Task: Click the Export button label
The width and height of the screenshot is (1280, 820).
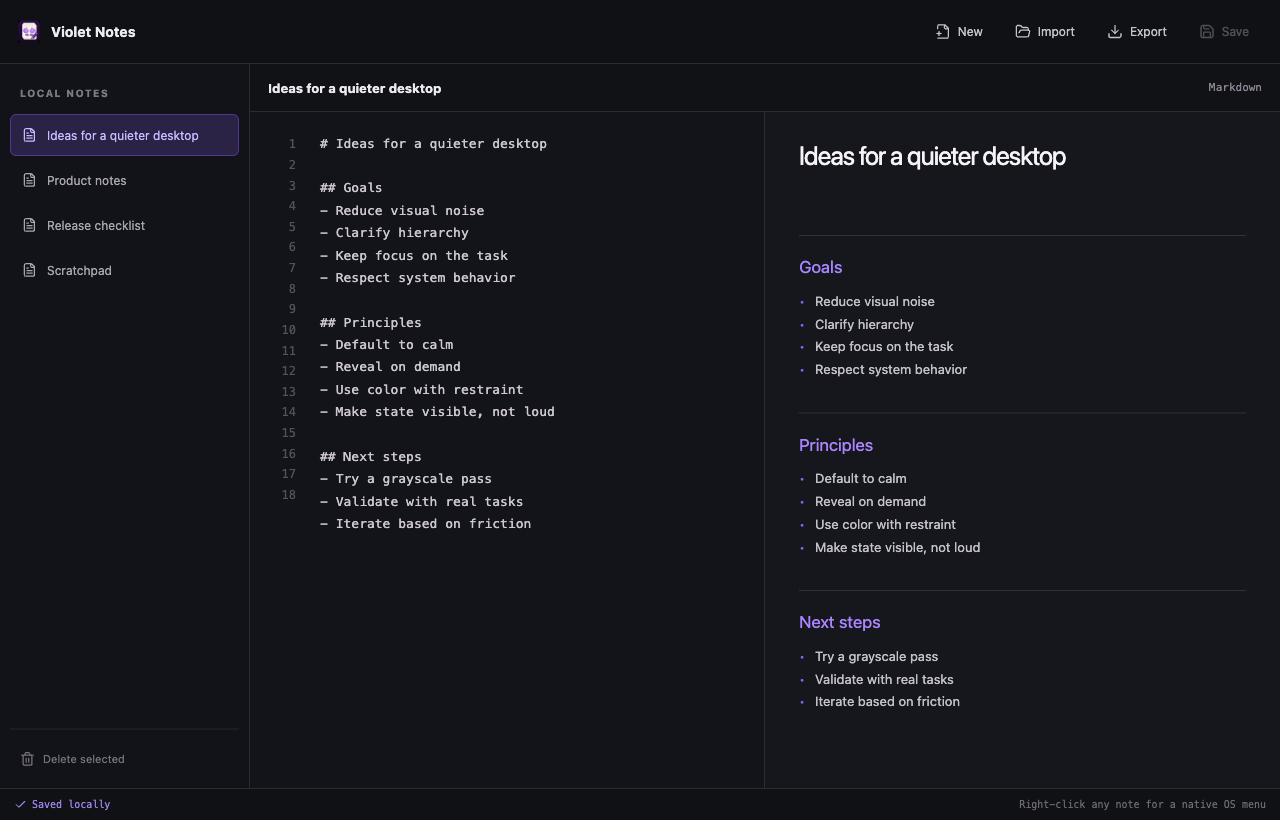Action: [x=1148, y=32]
